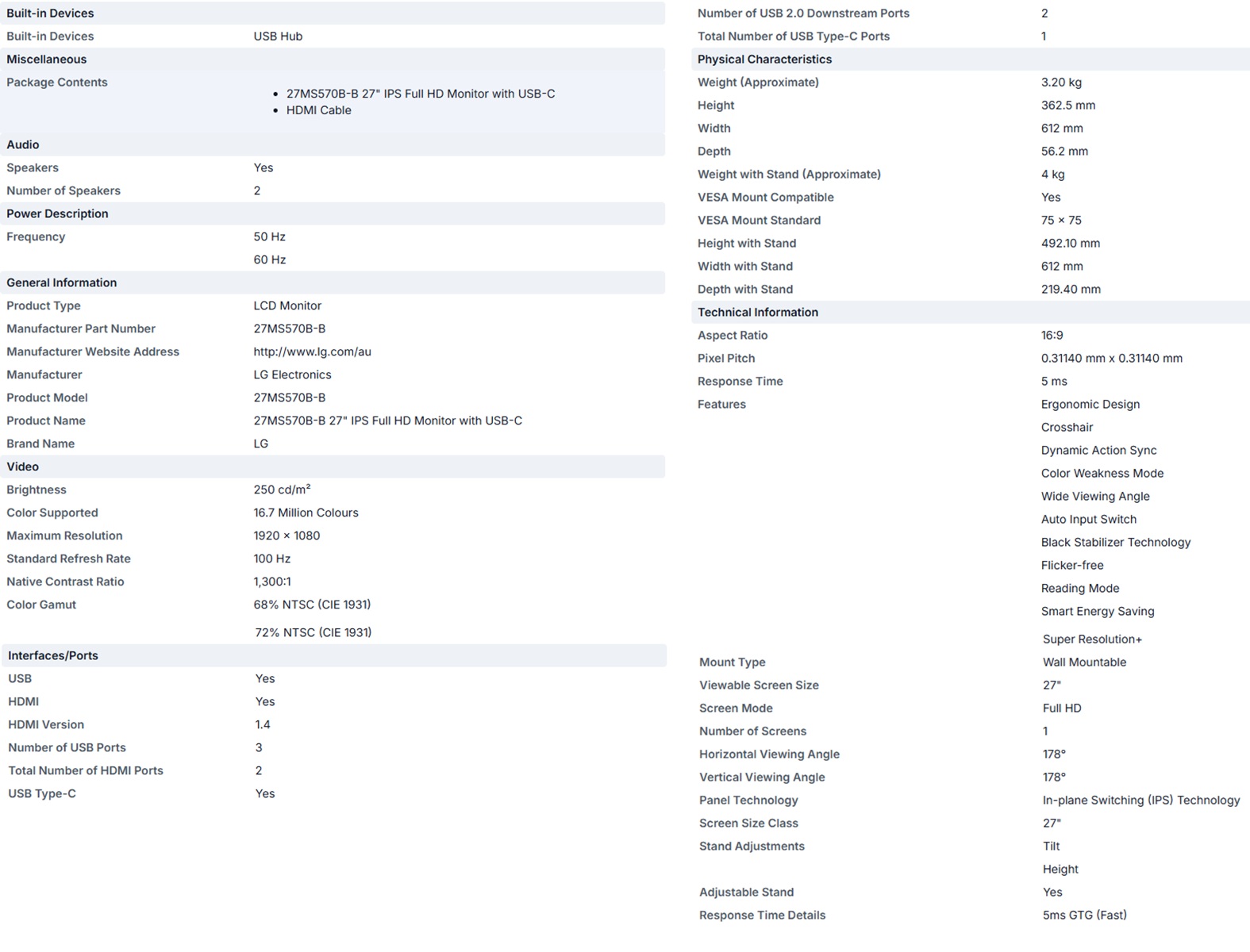Click the In-plane Switching (IPS) Technology value
The image size is (1250, 952).
click(1141, 800)
